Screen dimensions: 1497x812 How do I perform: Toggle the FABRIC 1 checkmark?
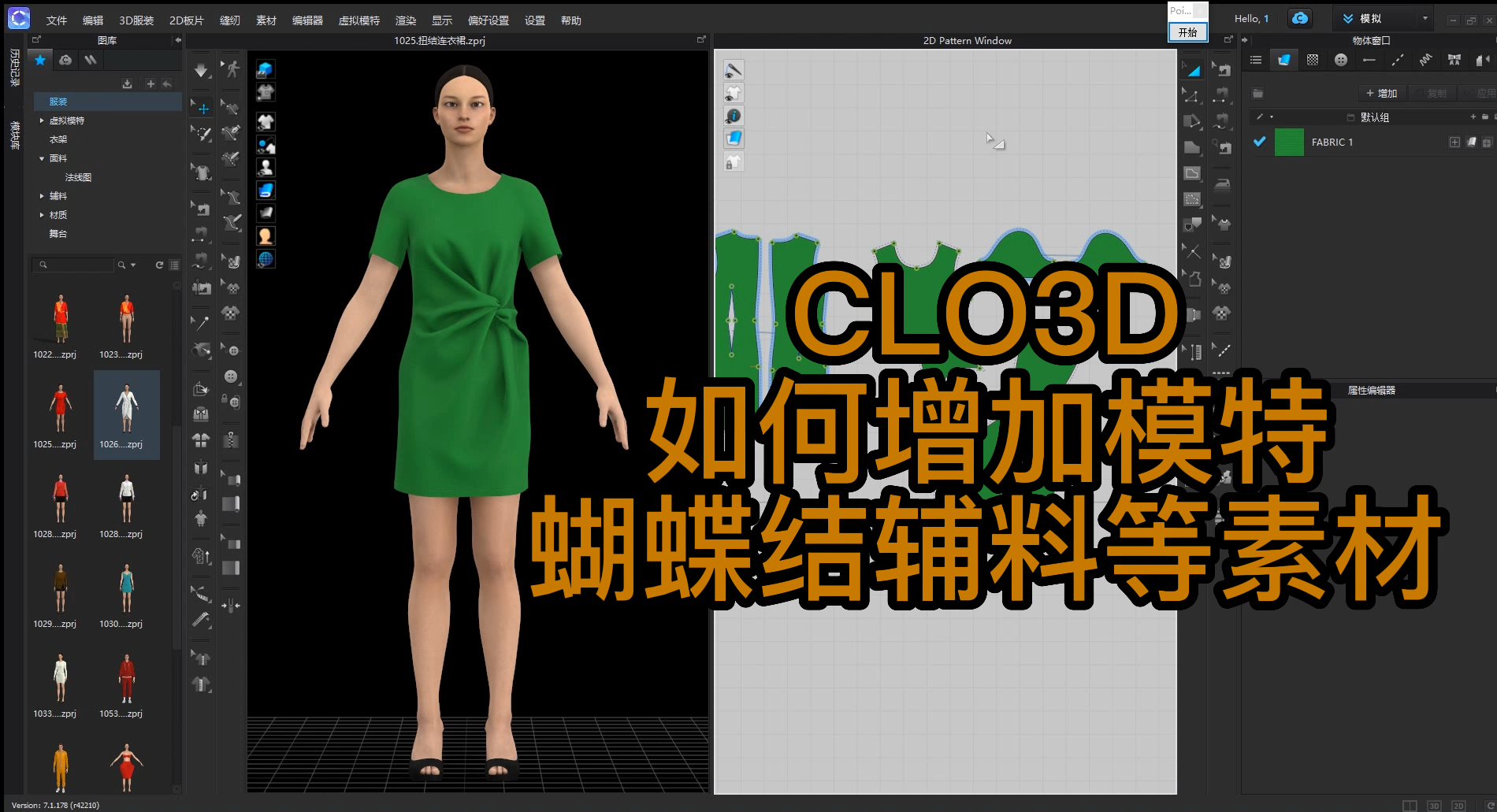[x=1259, y=142]
